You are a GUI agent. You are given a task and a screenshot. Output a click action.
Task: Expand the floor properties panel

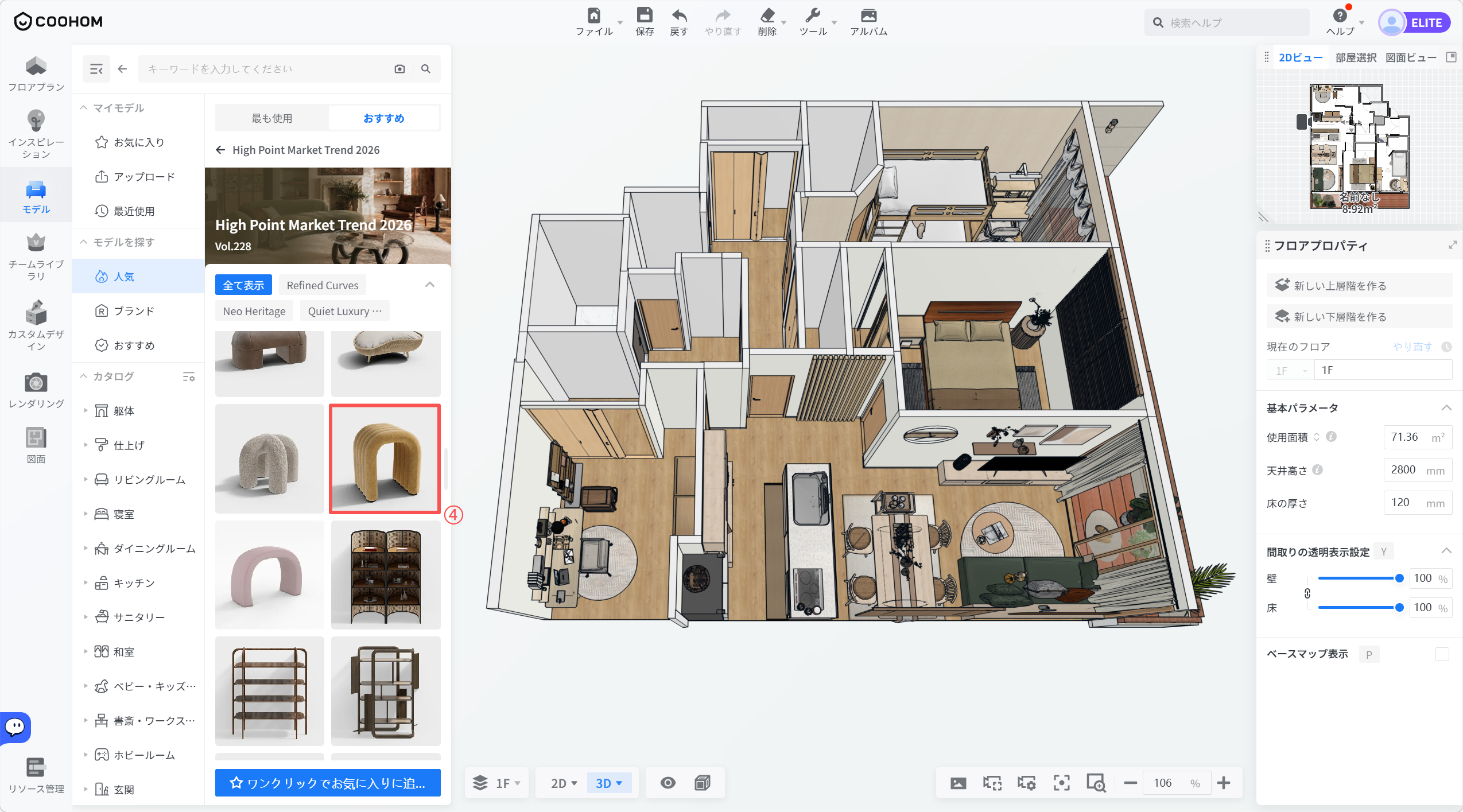[1453, 246]
